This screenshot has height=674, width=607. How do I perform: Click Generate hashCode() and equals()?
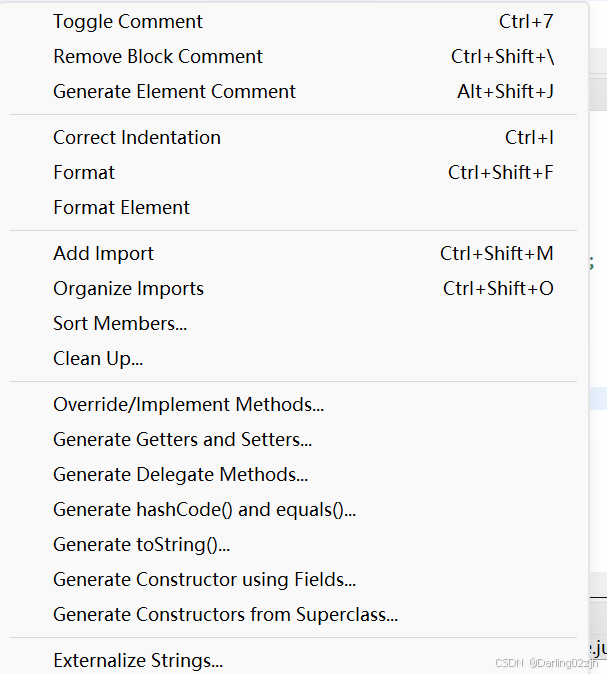point(204,509)
